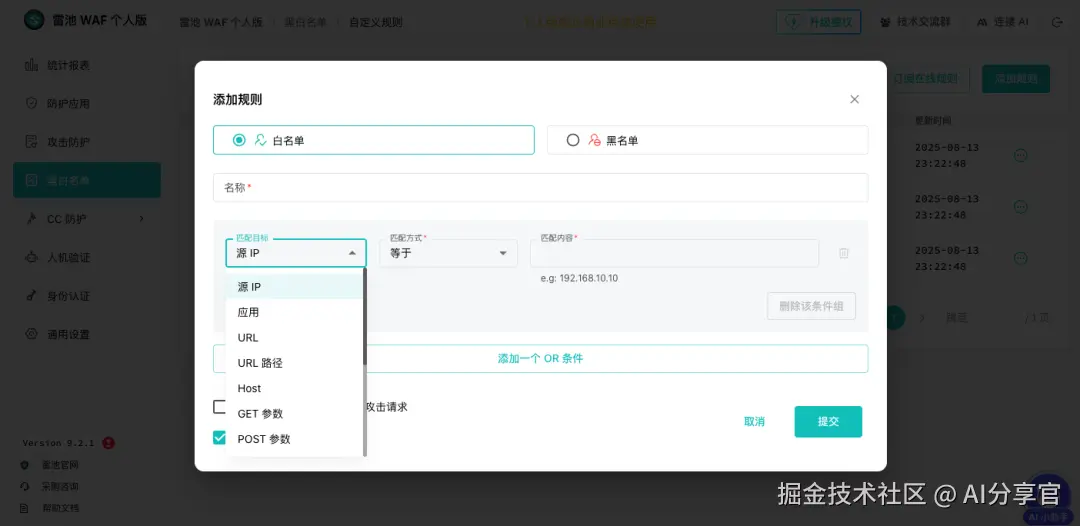
Task: Choose URL from the dropdown list
Action: 294,337
